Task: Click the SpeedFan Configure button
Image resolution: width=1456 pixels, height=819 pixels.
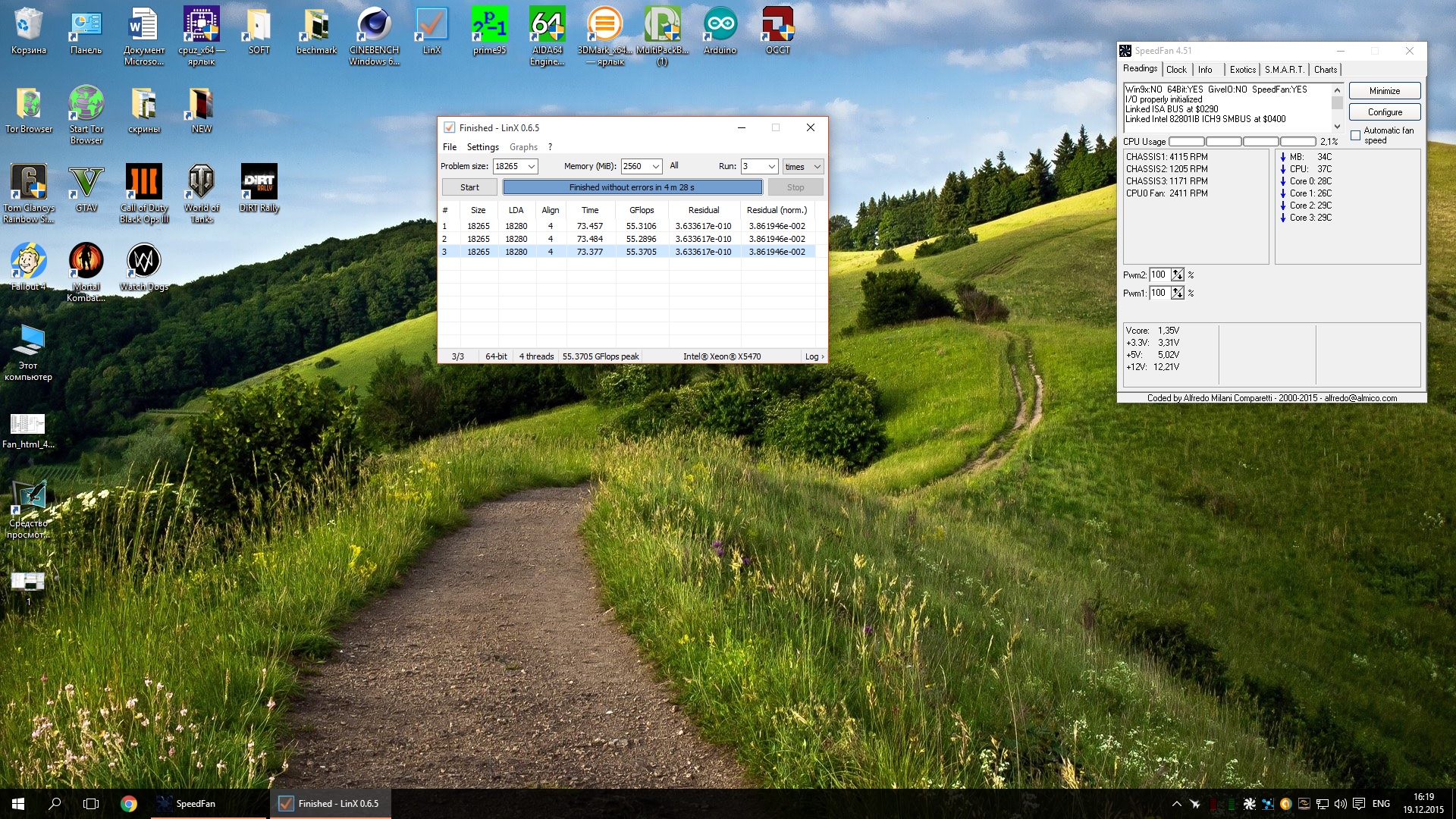Action: 1384,112
